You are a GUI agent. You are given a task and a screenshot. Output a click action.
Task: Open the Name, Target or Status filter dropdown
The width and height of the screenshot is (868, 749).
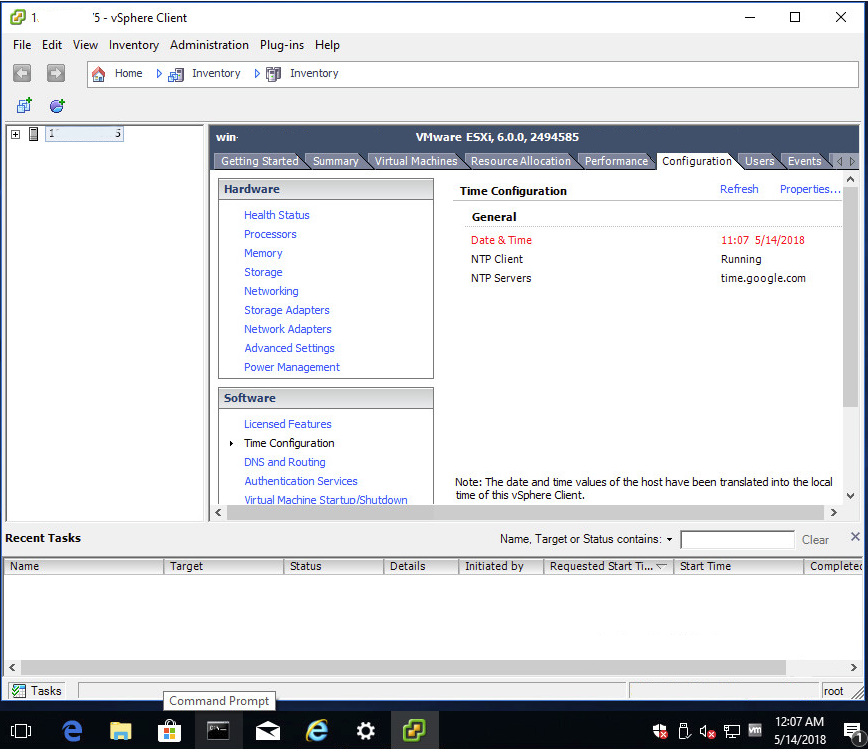click(669, 540)
